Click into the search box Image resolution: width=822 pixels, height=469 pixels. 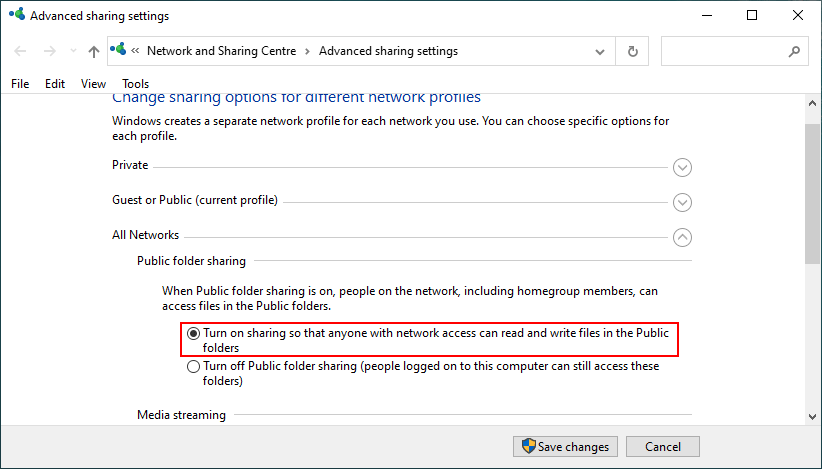[x=734, y=51]
